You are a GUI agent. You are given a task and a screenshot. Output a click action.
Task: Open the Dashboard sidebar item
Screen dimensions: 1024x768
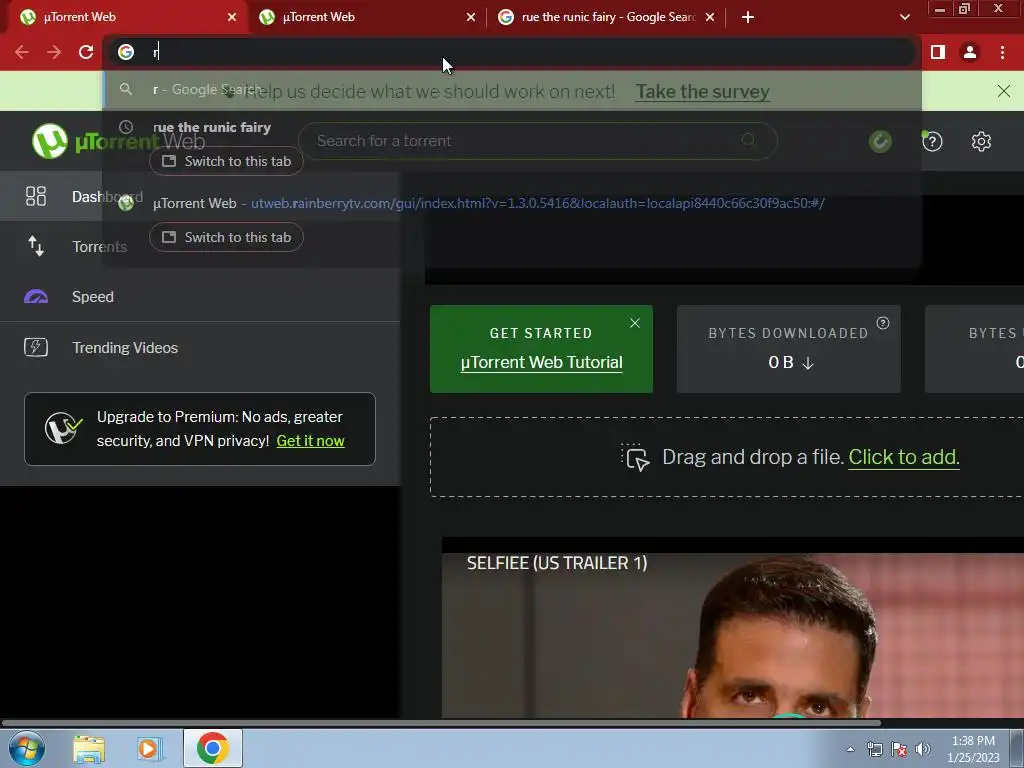(x=200, y=197)
